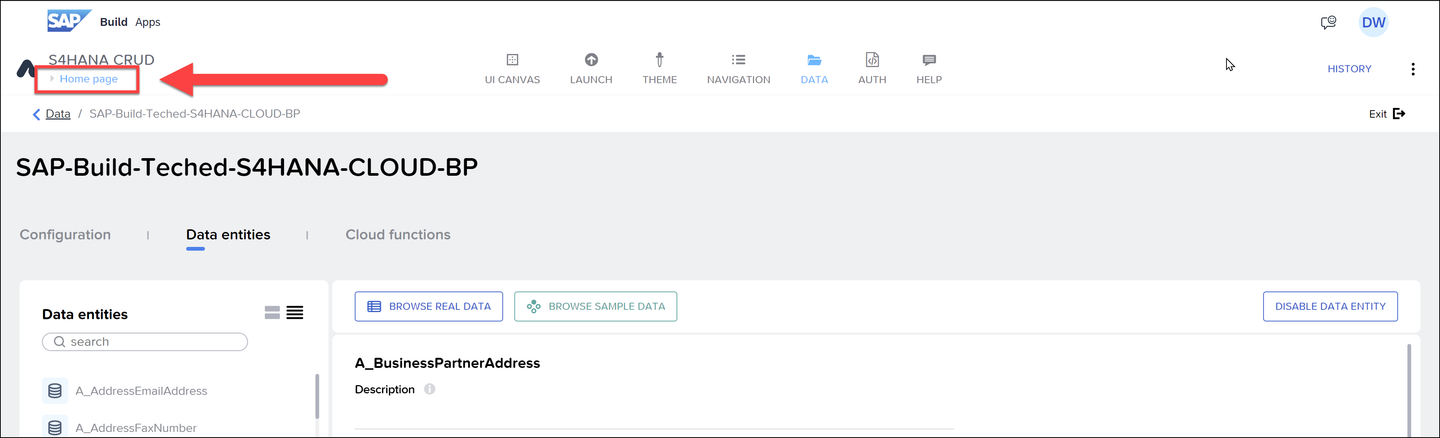This screenshot has width=1440, height=438.
Task: Open the History link
Action: click(x=1349, y=69)
